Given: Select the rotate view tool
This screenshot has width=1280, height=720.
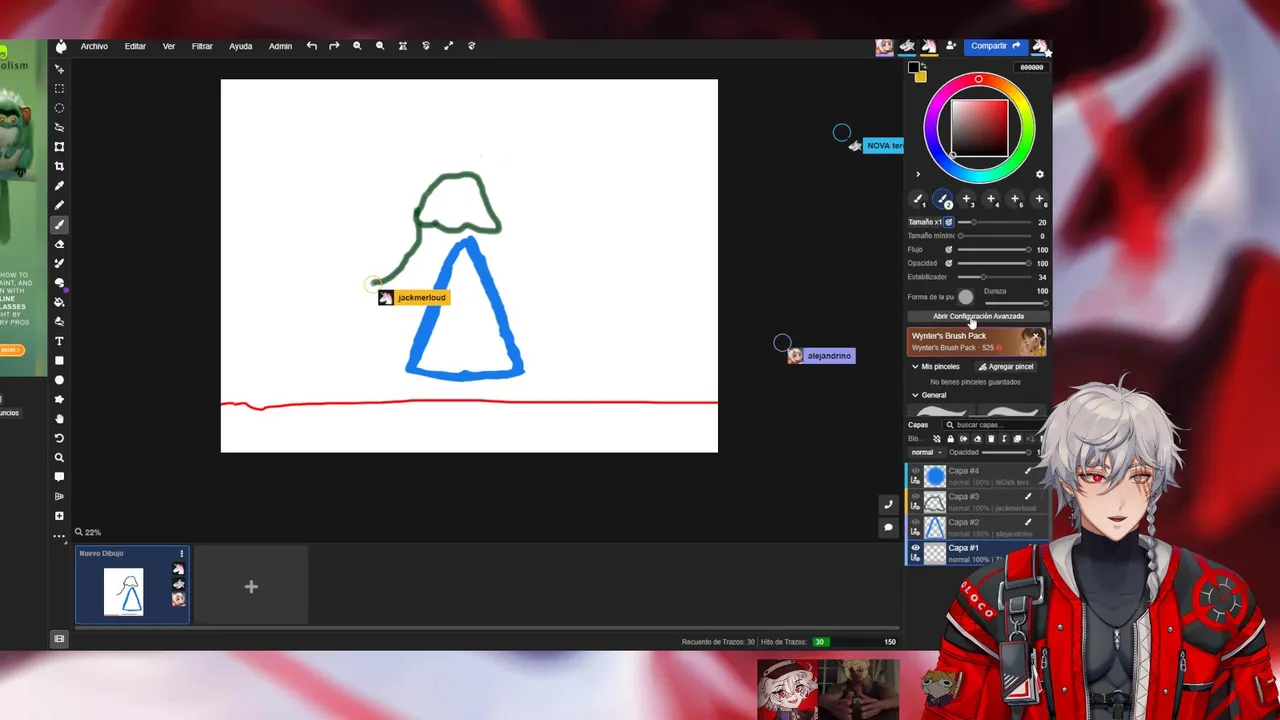Looking at the screenshot, I should click(x=59, y=438).
